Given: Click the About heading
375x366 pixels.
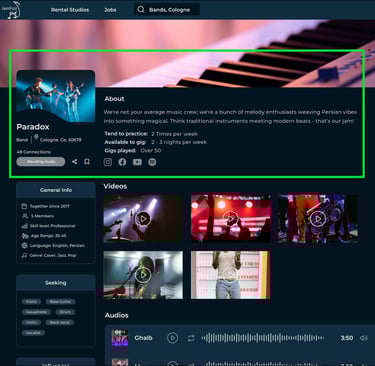Looking at the screenshot, I should pyautogui.click(x=114, y=99).
